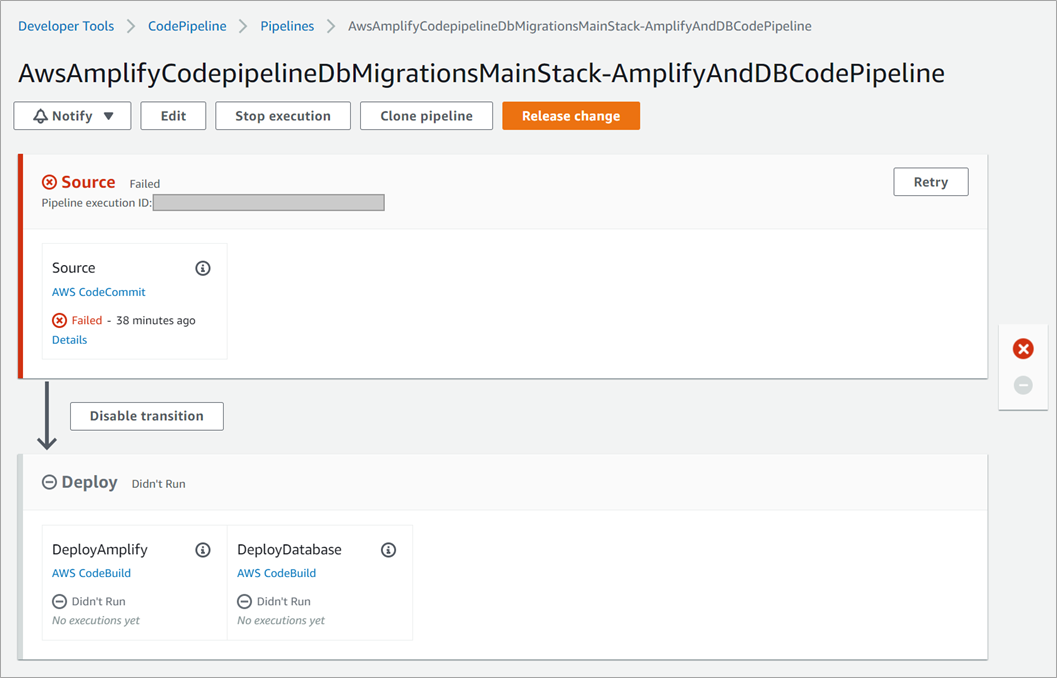
Task: Click the red failed icon beside Source heading
Action: pos(49,182)
